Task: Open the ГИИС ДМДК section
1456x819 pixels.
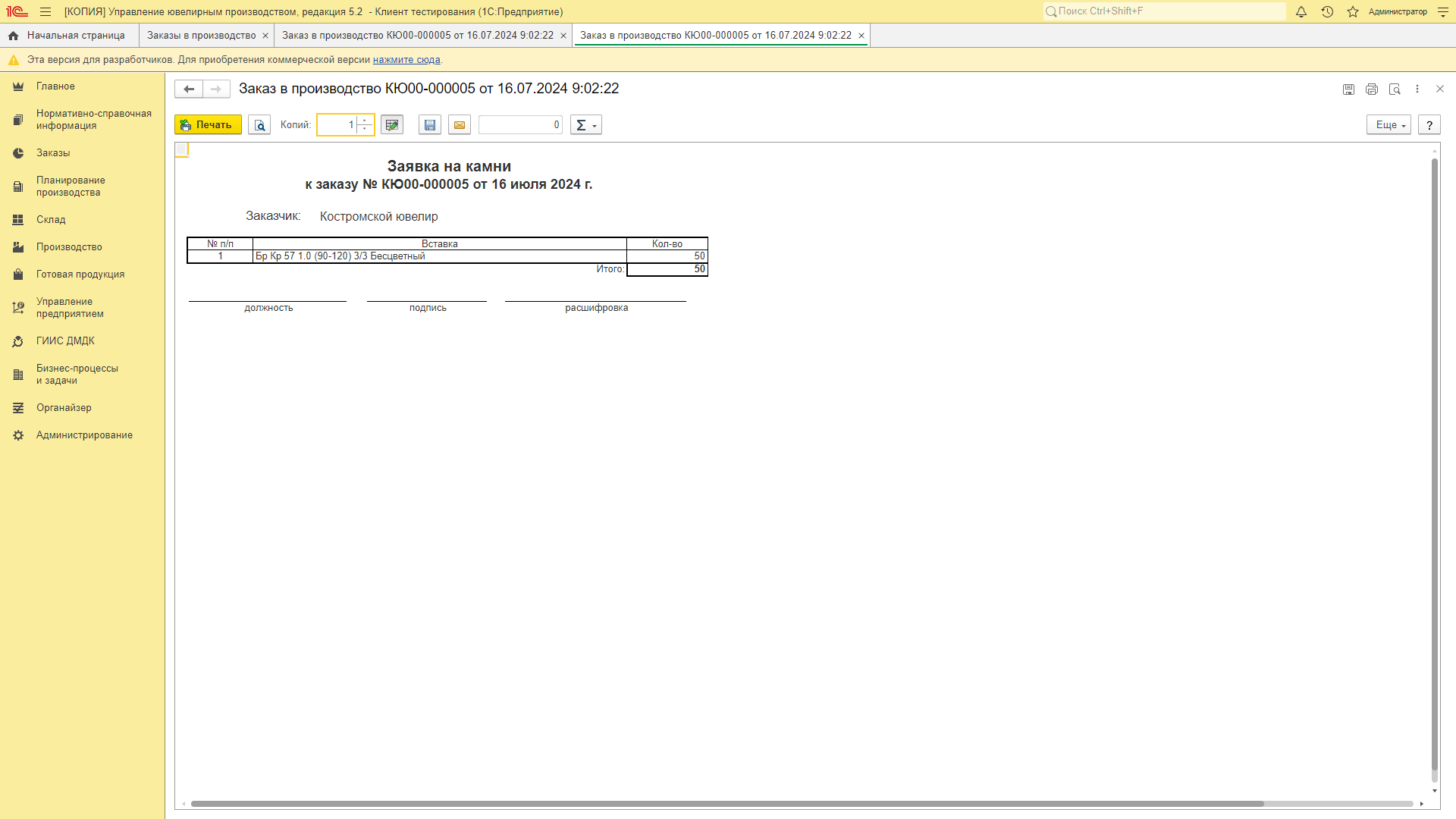Action: [x=82, y=341]
